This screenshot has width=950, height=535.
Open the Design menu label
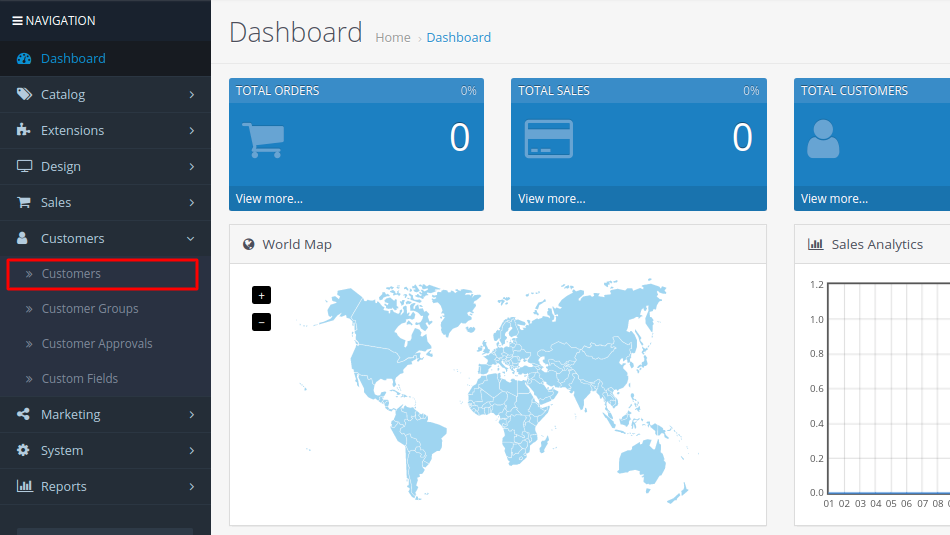(x=61, y=167)
